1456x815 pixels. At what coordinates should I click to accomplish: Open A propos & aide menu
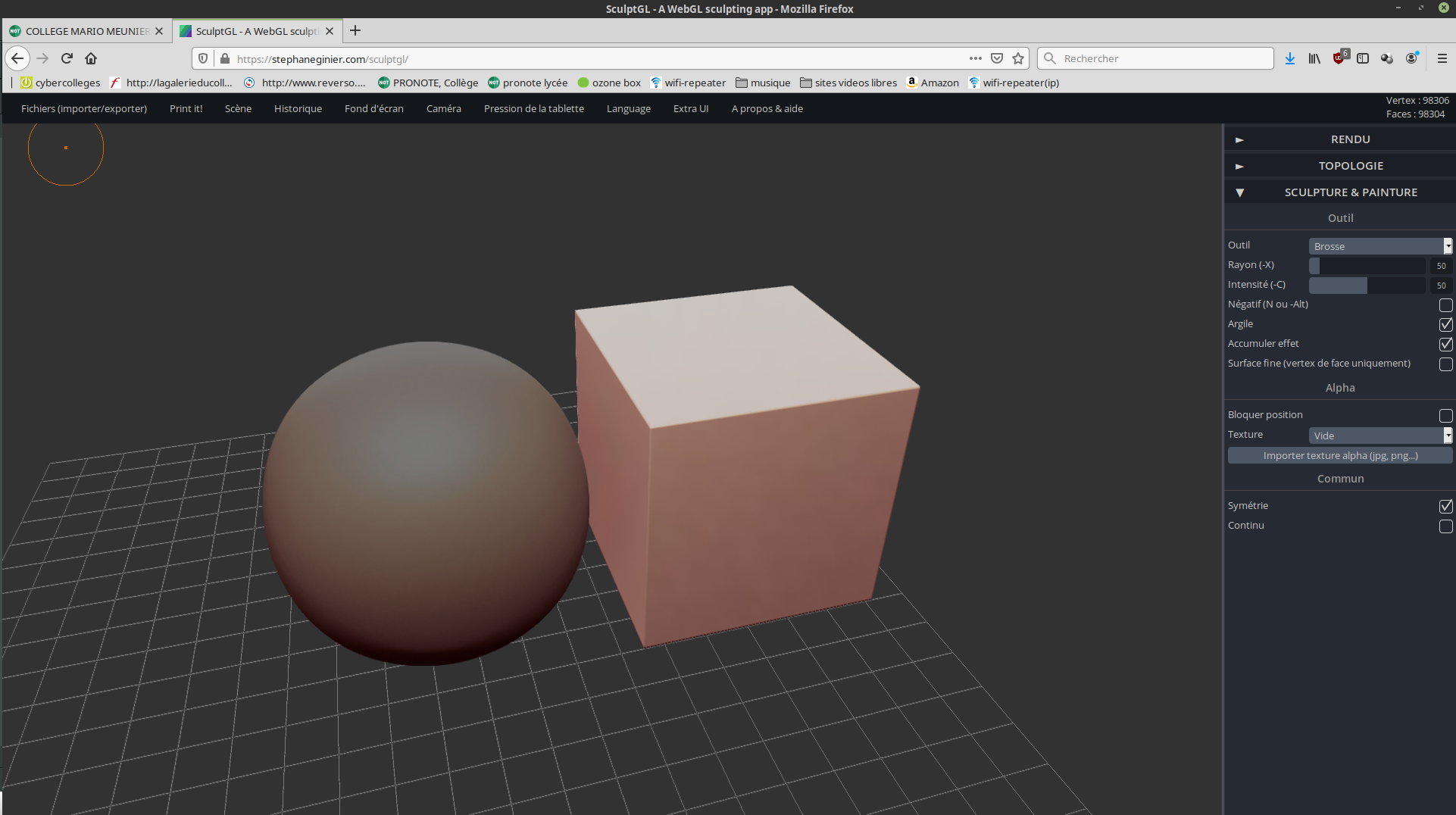tap(767, 108)
